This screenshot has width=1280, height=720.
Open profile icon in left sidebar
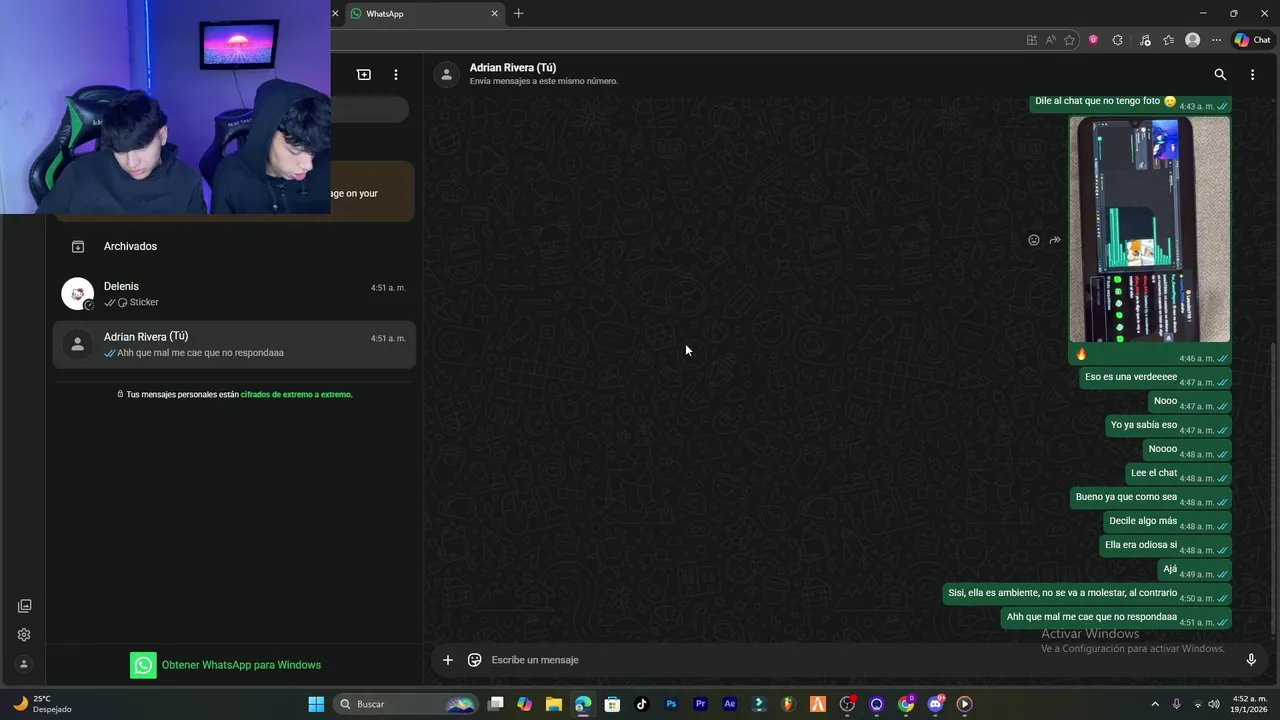coord(24,664)
